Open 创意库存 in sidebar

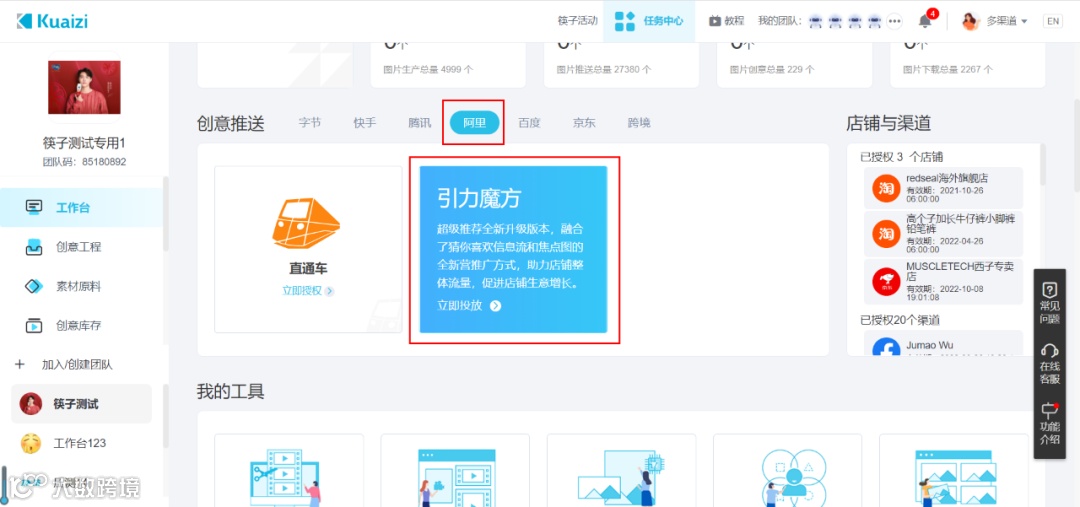81,325
